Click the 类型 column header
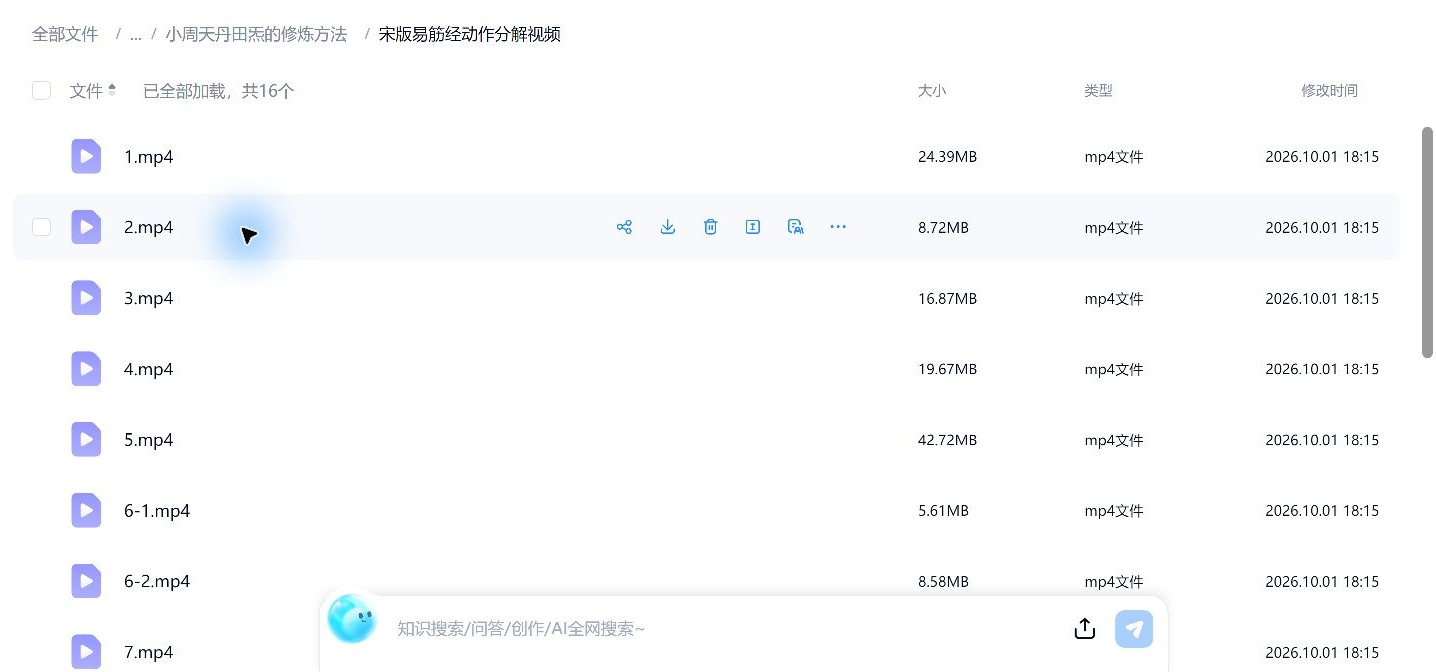Image resolution: width=1436 pixels, height=672 pixels. pos(1098,91)
